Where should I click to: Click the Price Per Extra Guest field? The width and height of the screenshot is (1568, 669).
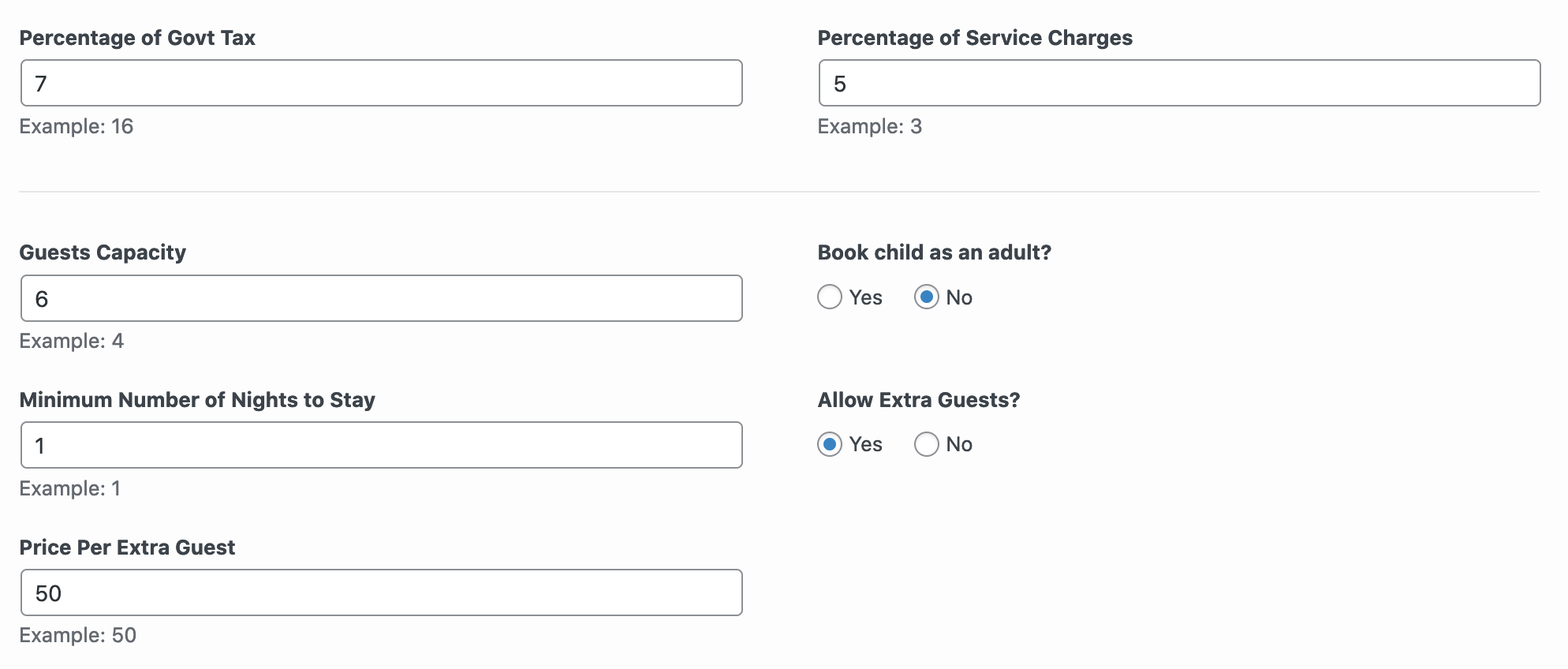pos(381,592)
